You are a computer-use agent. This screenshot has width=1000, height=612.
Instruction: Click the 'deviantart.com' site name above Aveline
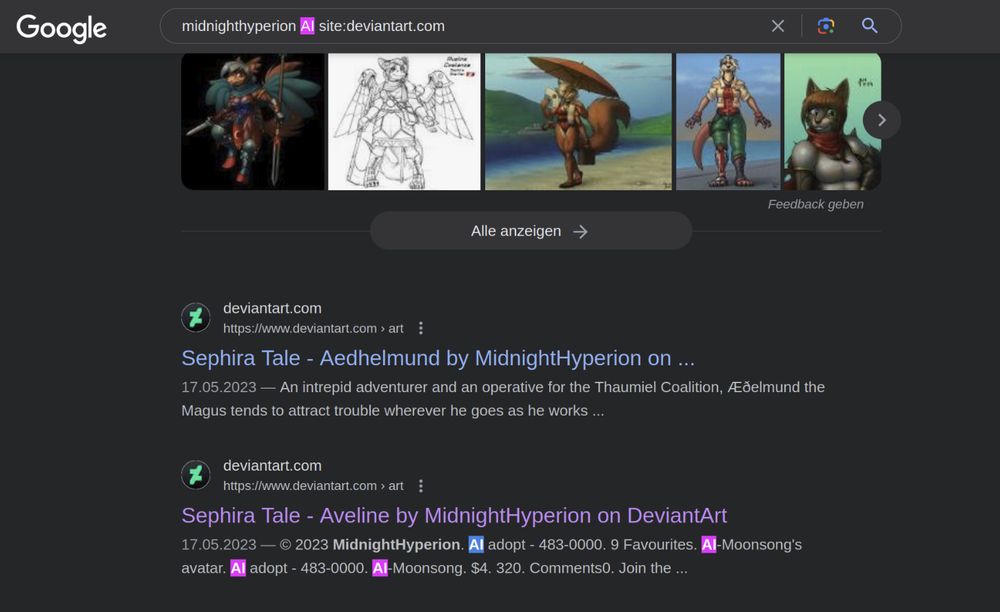(272, 466)
